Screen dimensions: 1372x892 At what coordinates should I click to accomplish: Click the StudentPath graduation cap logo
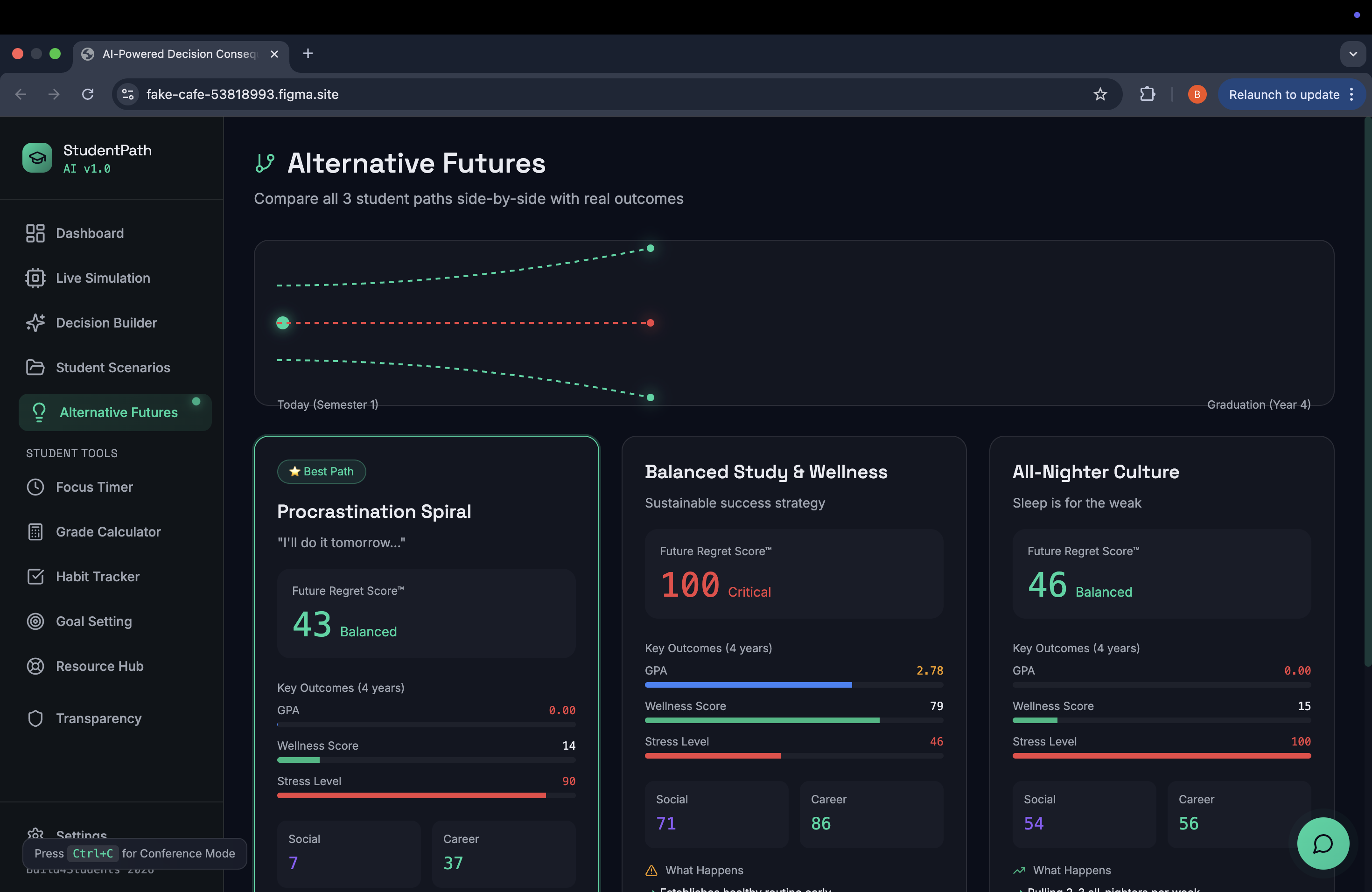(x=37, y=158)
